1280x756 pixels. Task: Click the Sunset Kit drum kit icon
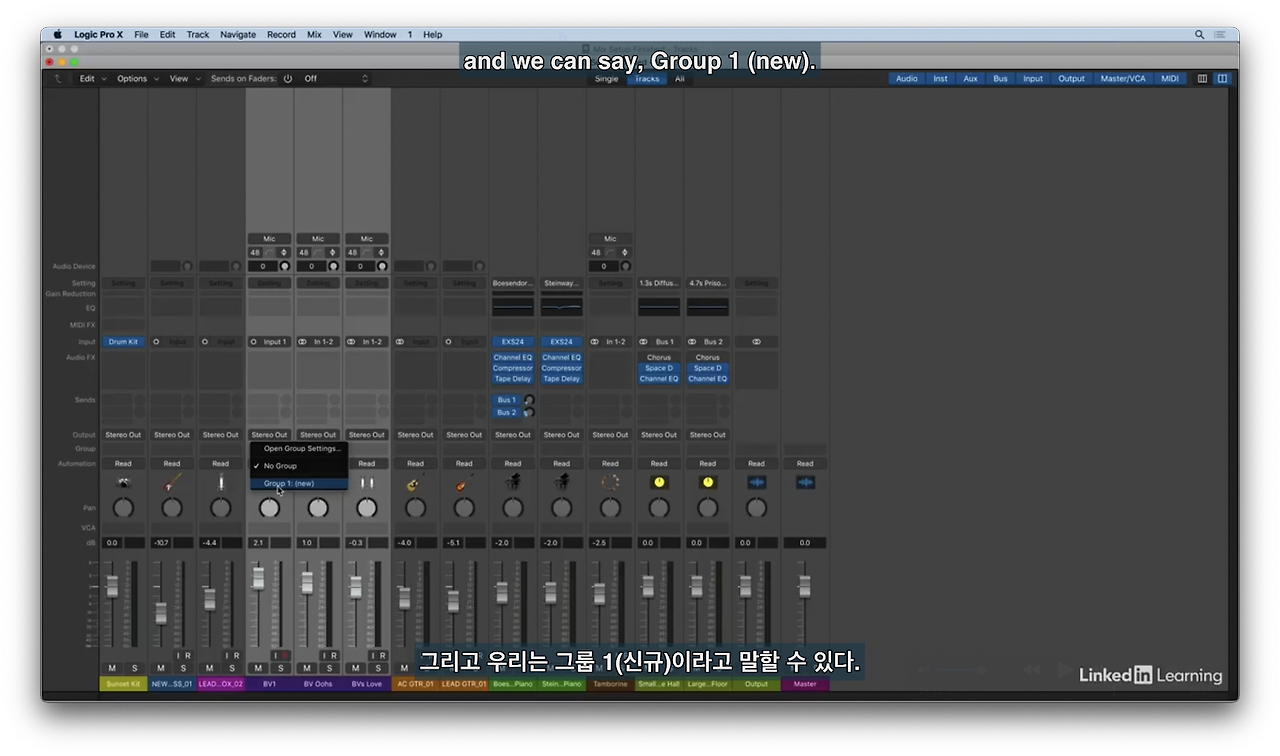coord(123,483)
